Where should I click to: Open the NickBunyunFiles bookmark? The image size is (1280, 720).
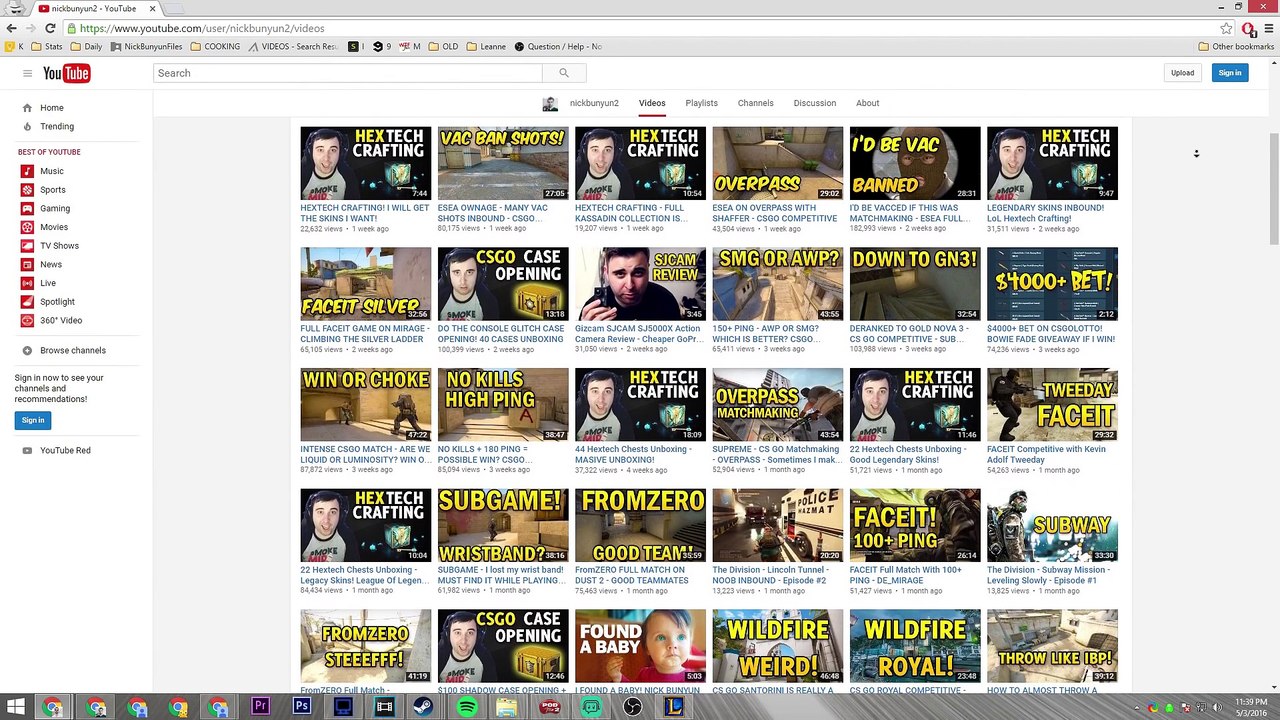point(146,47)
